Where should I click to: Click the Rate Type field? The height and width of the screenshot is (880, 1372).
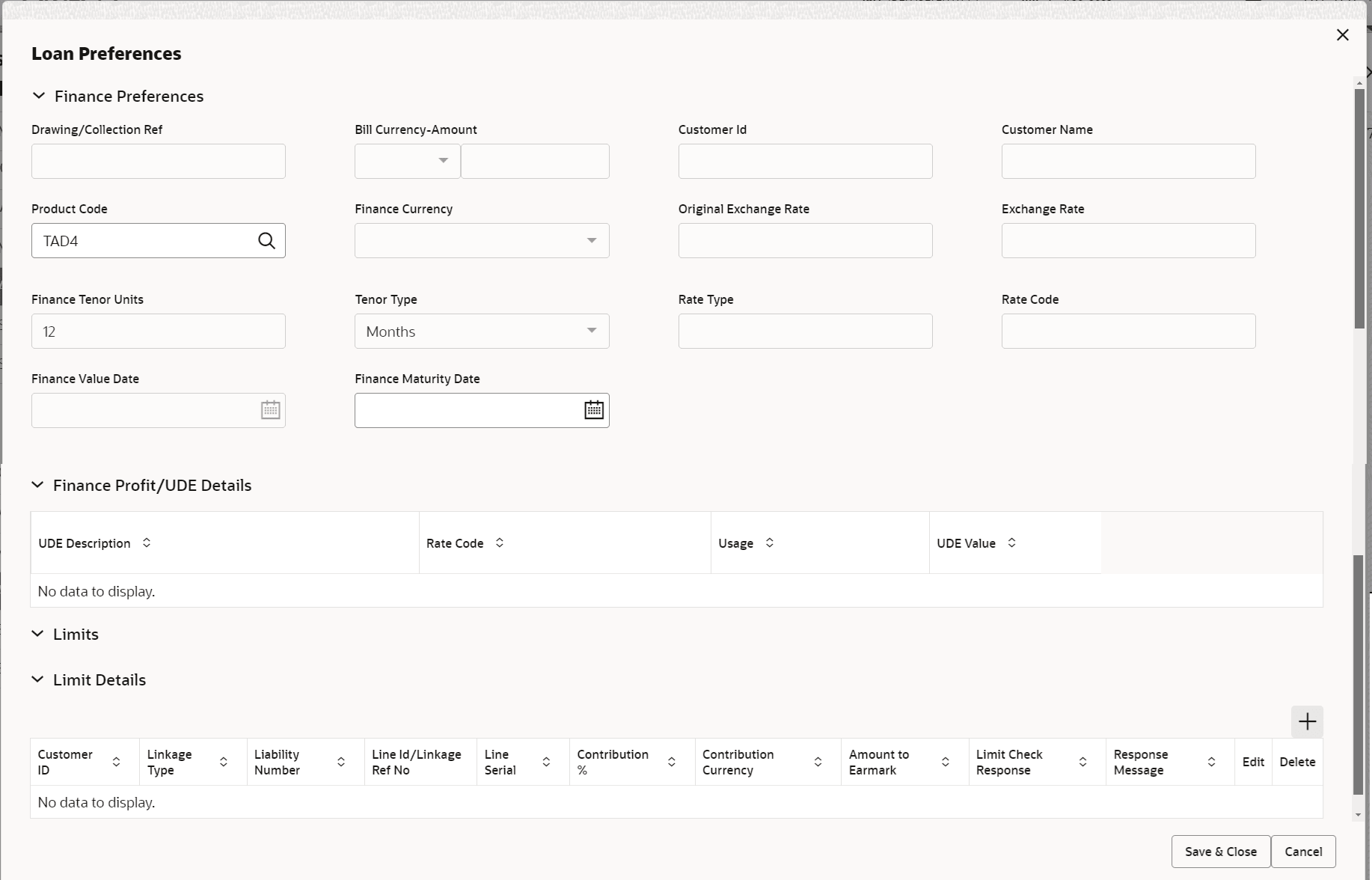805,331
